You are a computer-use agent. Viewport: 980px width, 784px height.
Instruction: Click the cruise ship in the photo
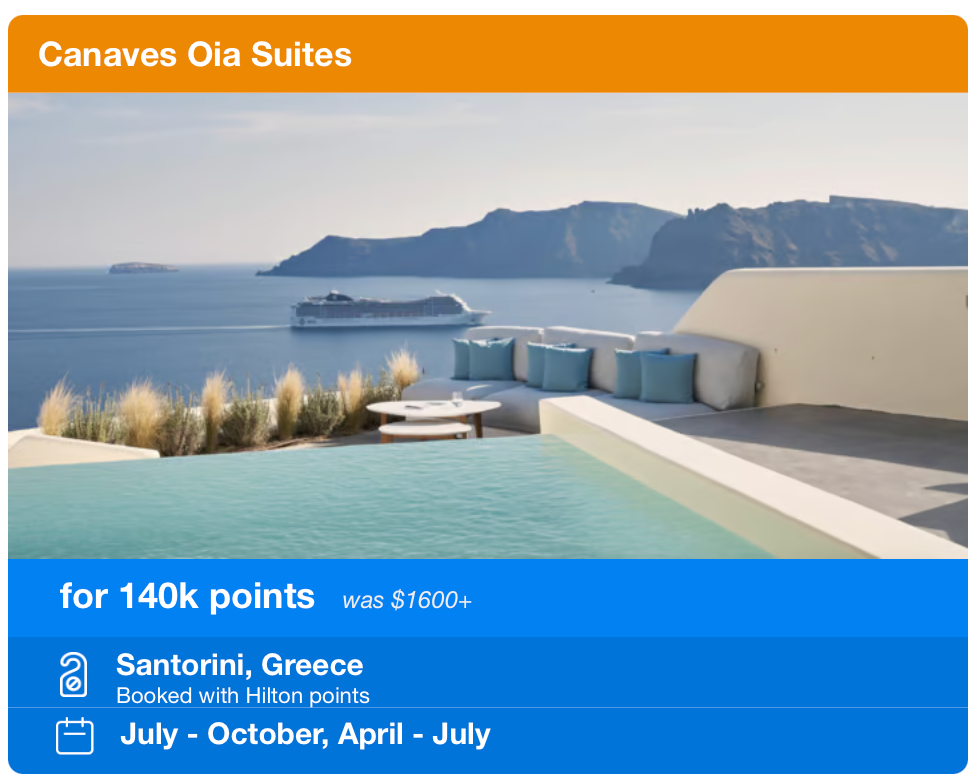[388, 310]
